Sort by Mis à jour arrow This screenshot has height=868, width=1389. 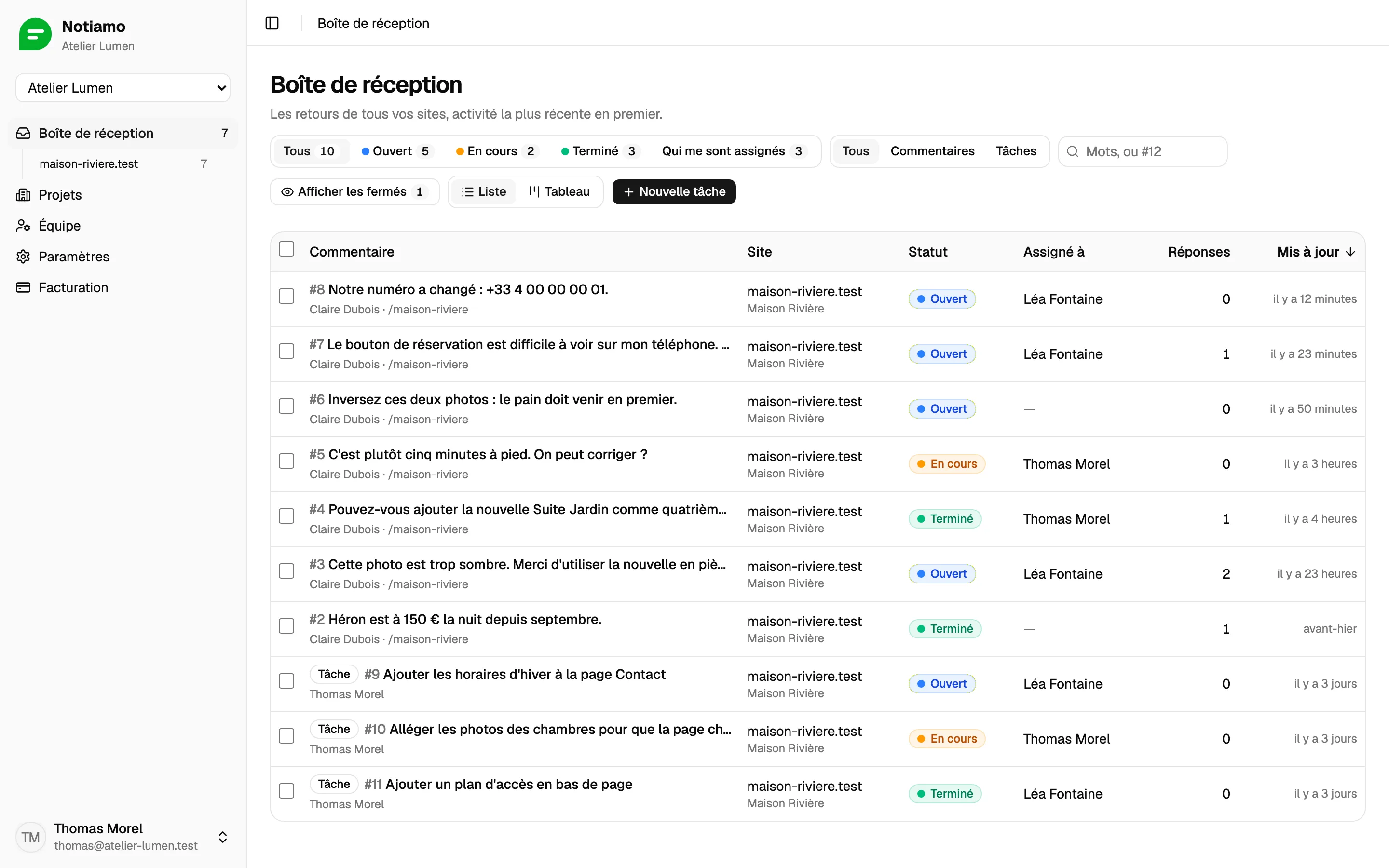1350,252
